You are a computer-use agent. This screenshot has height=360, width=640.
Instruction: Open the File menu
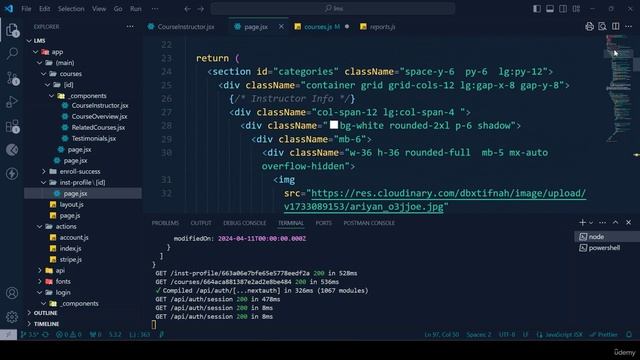pos(26,9)
